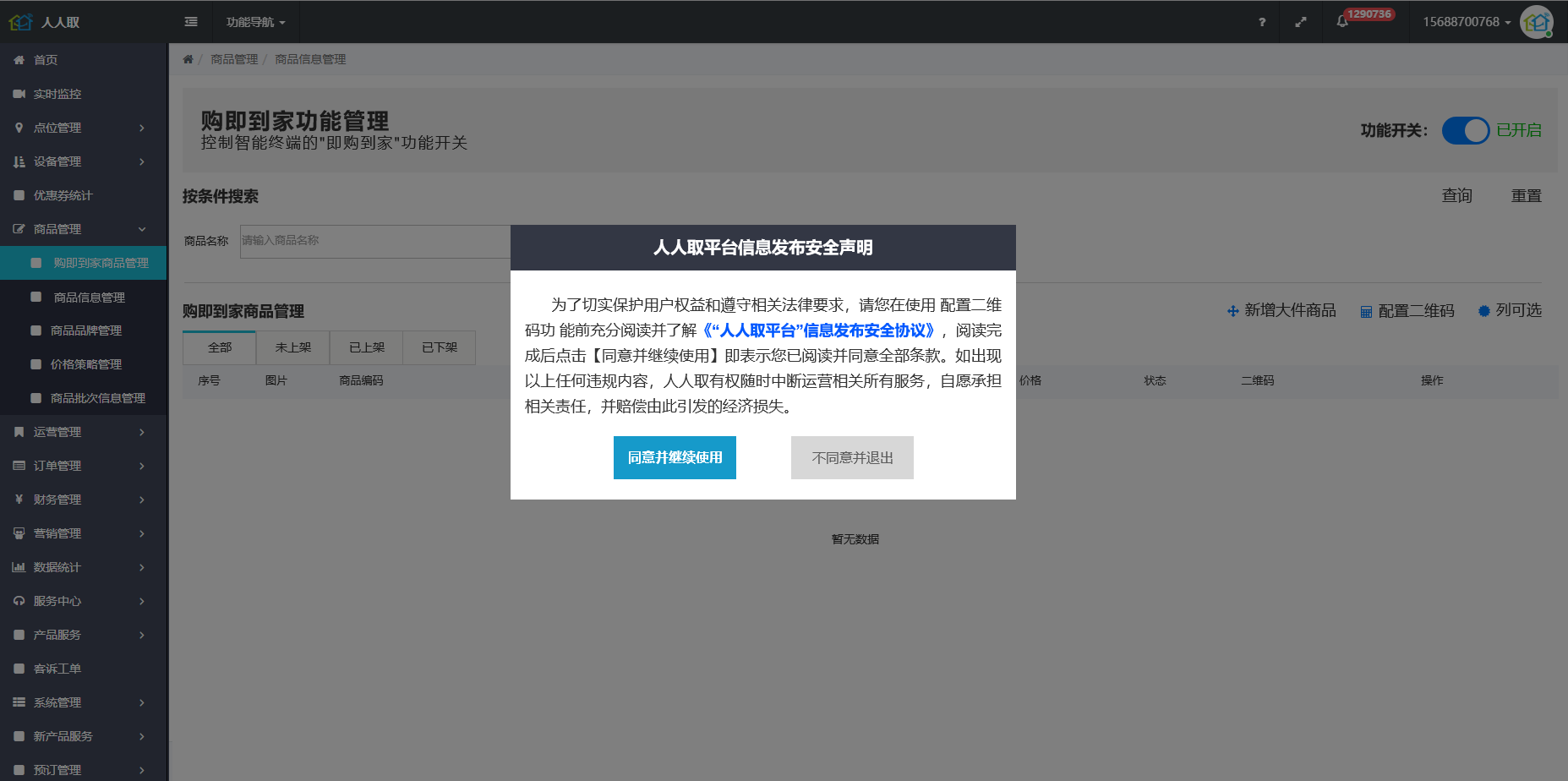
Task: Click the user avatar in top bar
Action: point(1536,22)
